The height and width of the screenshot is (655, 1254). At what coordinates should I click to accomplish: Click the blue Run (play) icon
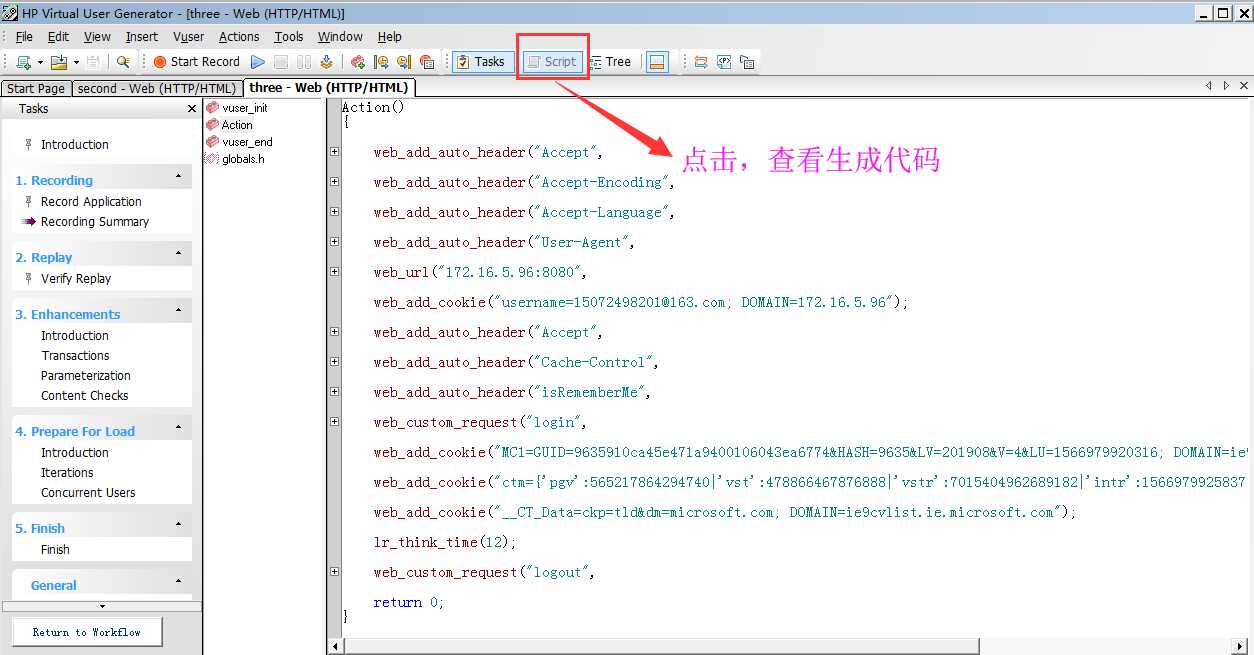point(258,62)
